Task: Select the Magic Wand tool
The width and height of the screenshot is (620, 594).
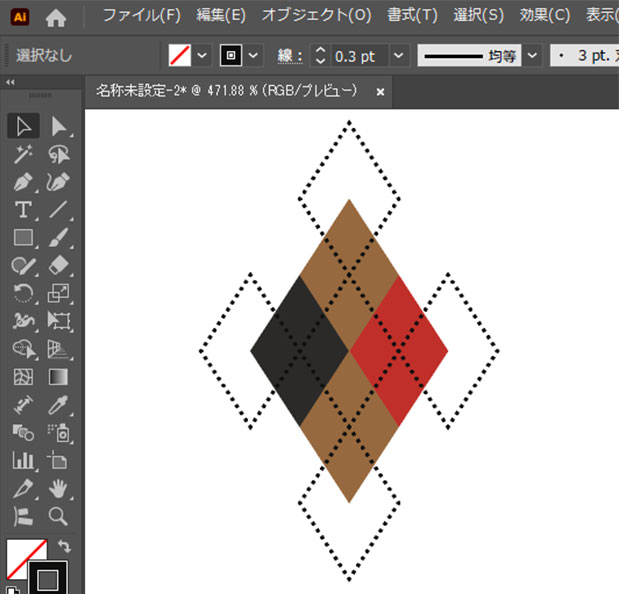Action: 24,154
